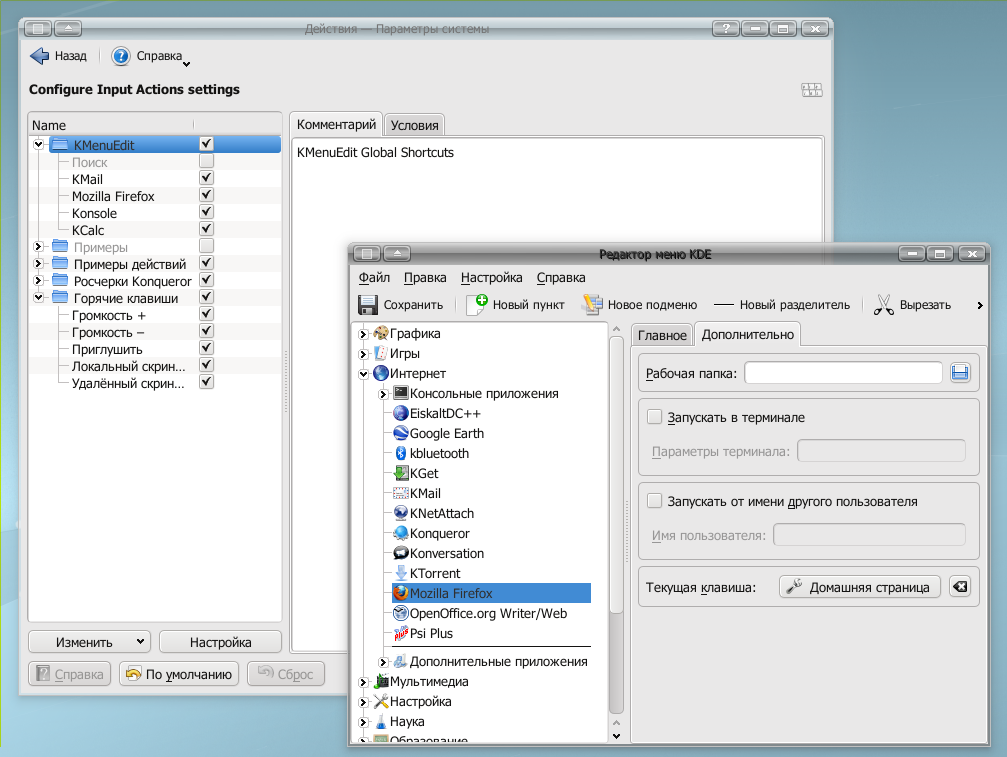Click the По умолчанию button
Screen dimensions: 1007x757
point(179,674)
